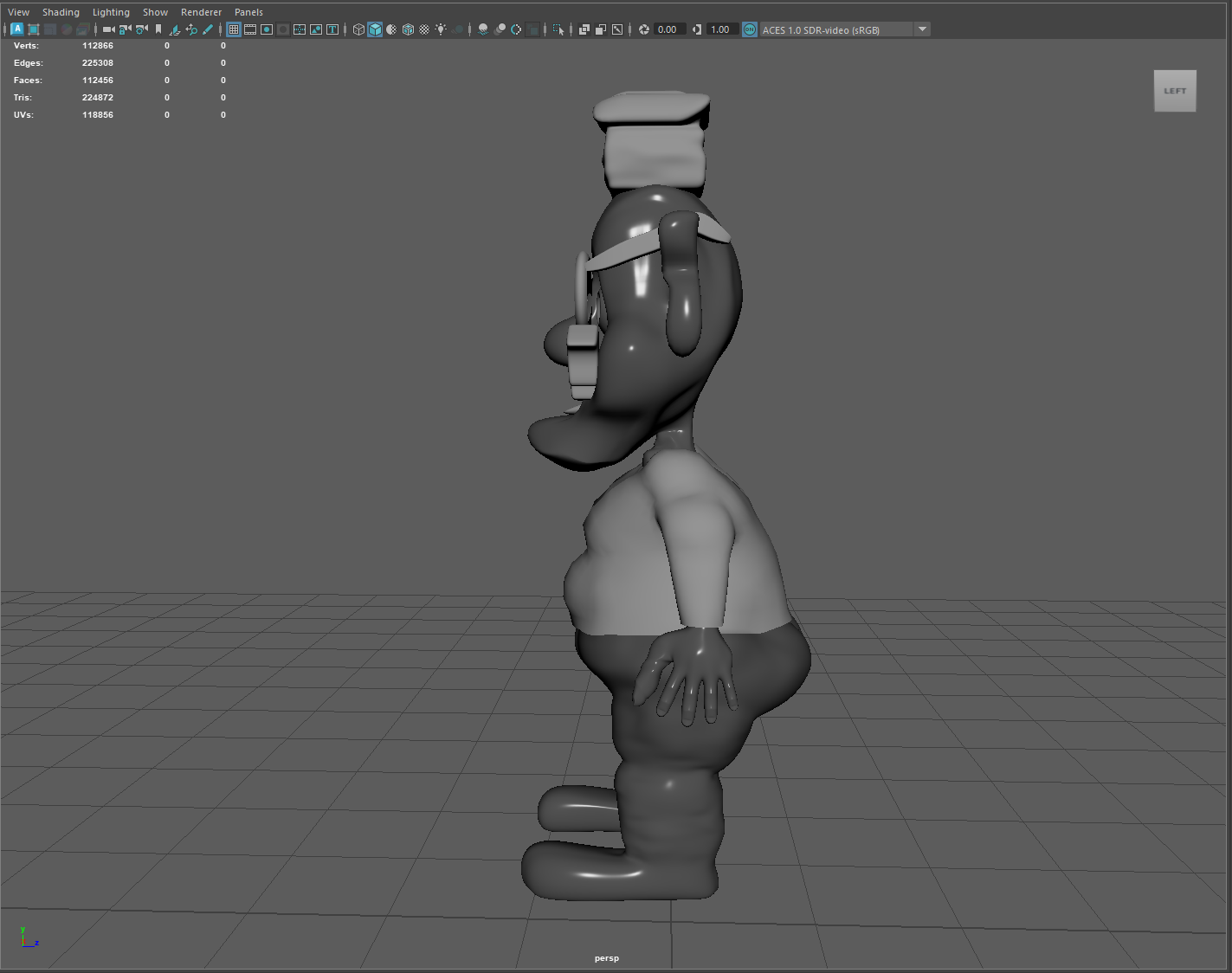Click the Image Plane icon
Image resolution: width=1232 pixels, height=973 pixels.
tap(175, 29)
